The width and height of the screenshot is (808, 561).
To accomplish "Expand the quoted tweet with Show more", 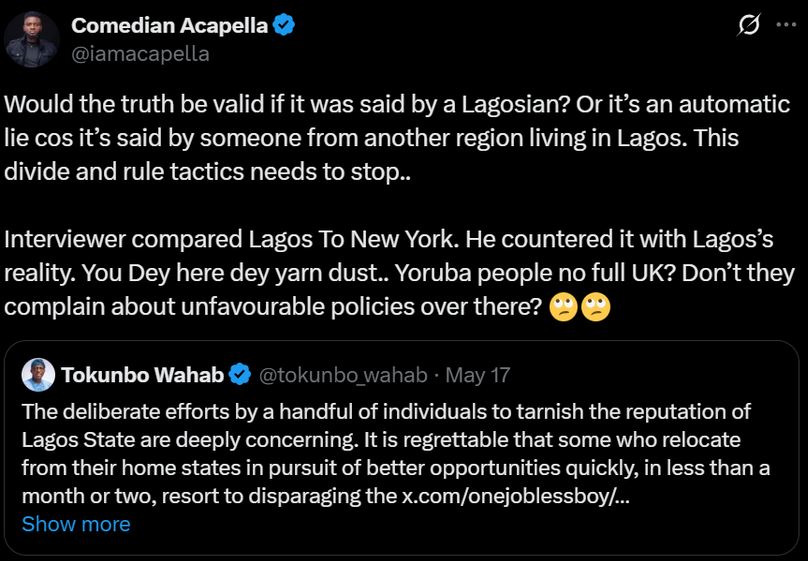I will coord(76,524).
